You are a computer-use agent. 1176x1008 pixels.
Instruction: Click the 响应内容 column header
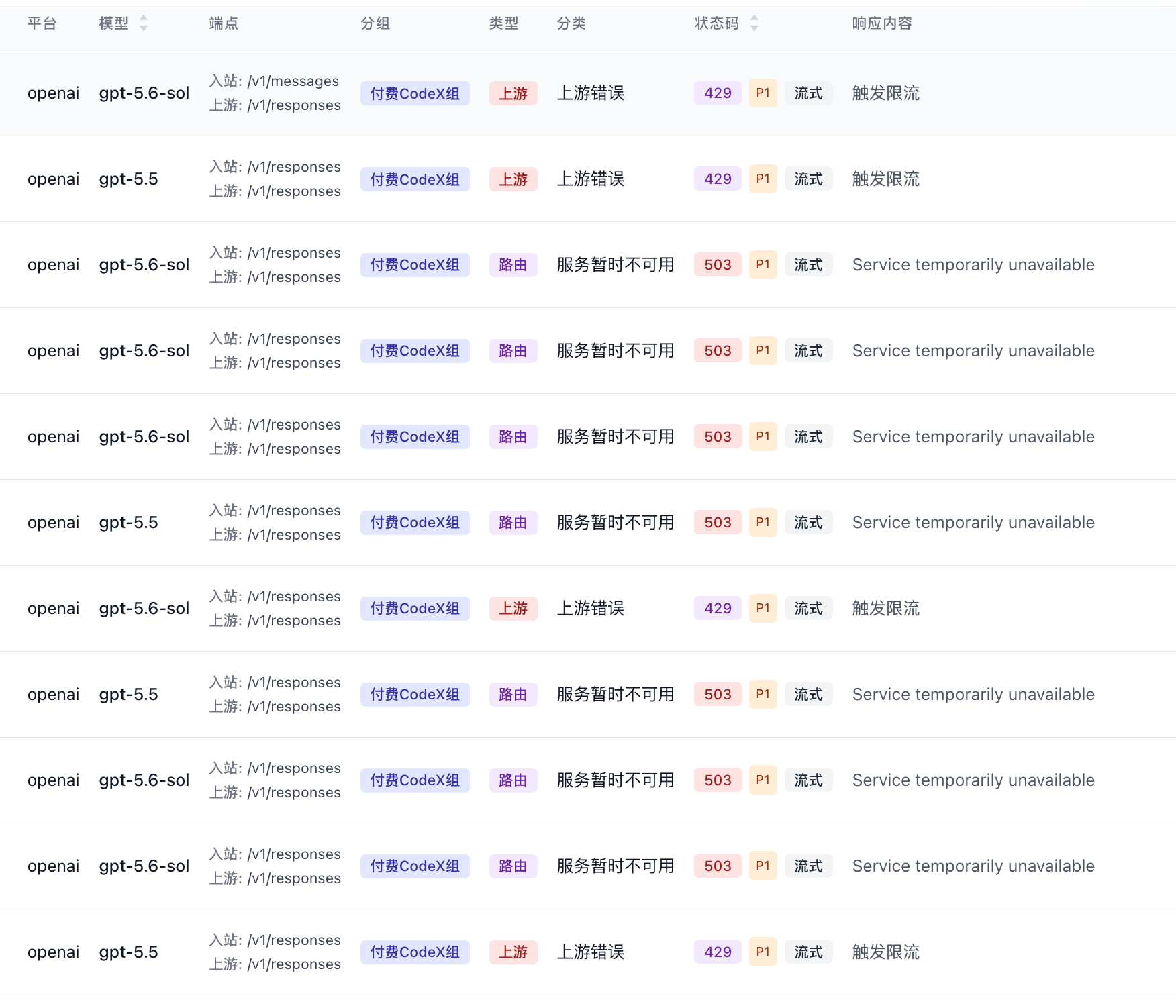point(882,23)
